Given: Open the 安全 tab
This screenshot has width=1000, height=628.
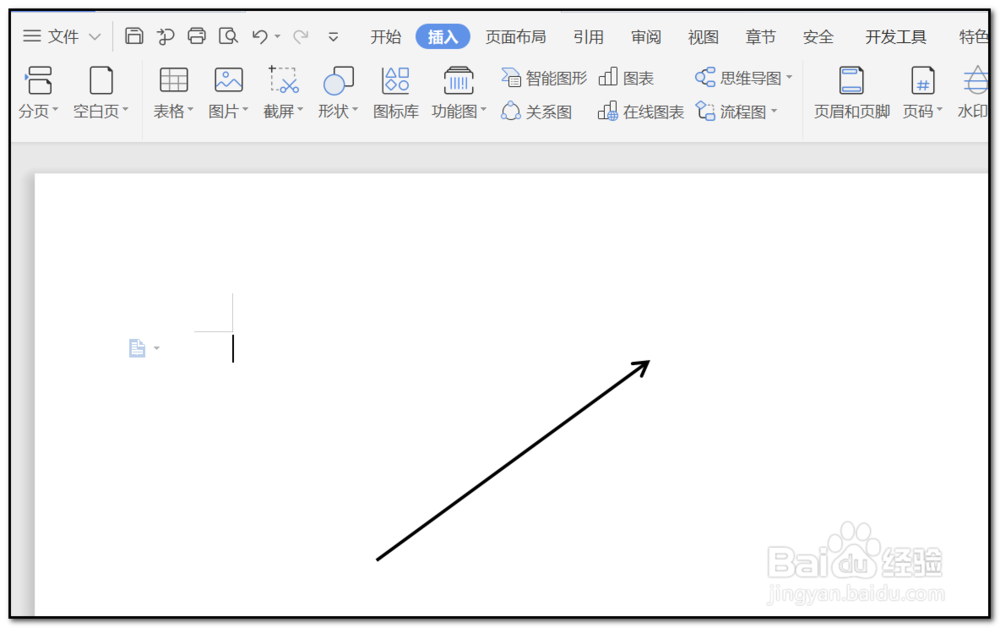Looking at the screenshot, I should pos(818,37).
